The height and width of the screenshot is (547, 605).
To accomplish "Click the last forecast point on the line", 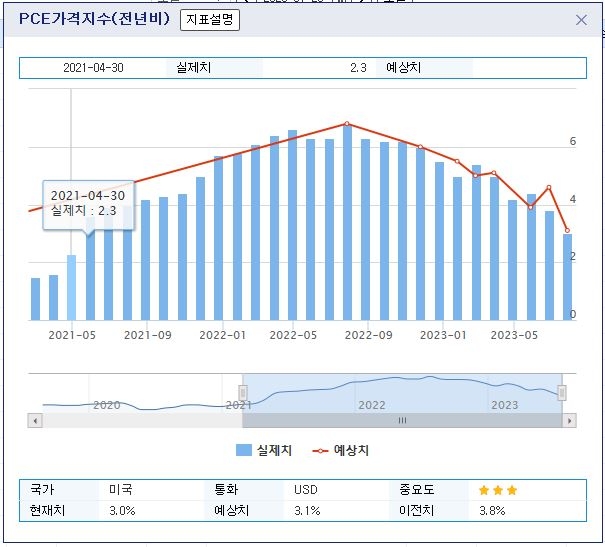I will tap(567, 230).
